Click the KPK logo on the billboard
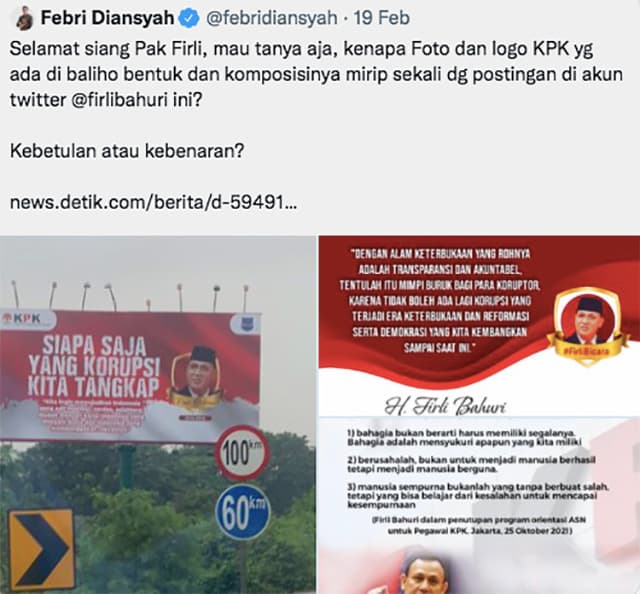The height and width of the screenshot is (594, 640). (x=22, y=318)
